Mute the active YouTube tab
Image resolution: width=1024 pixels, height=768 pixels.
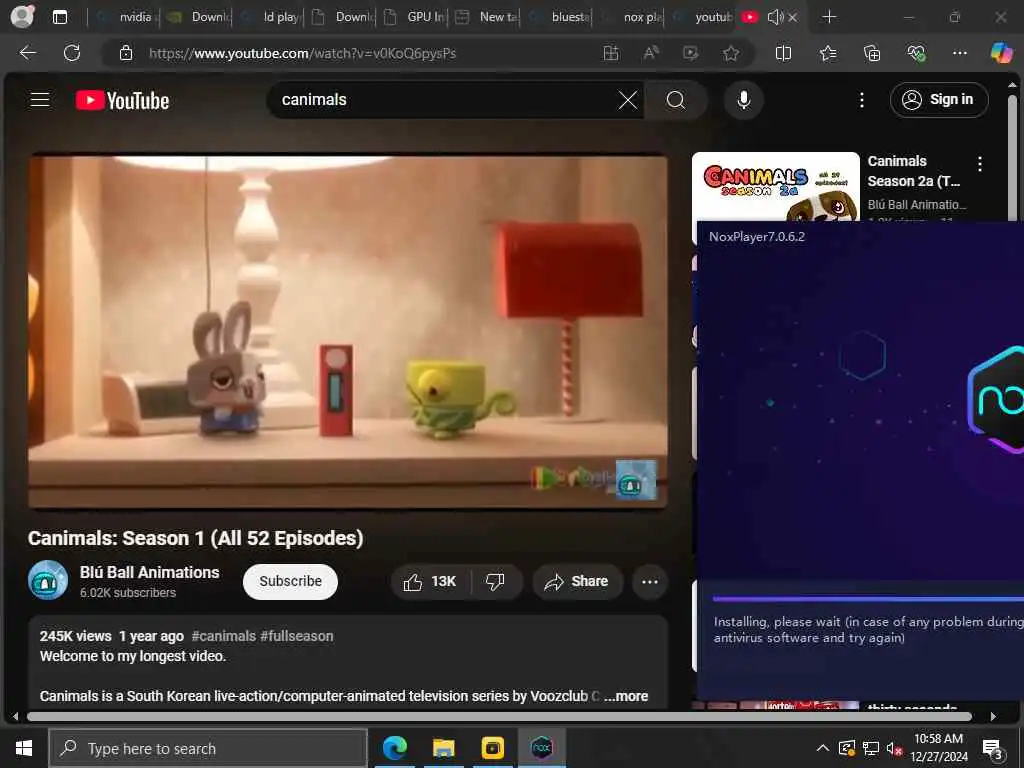click(x=775, y=17)
